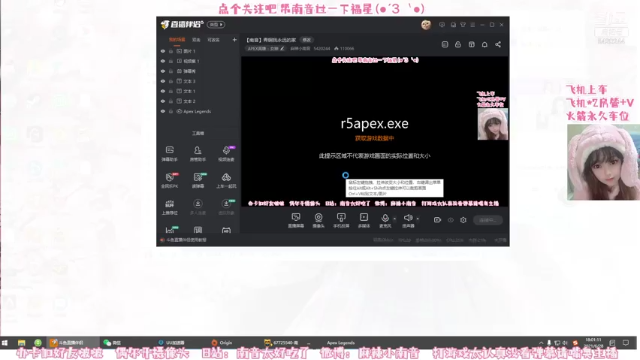
Task: Hide the 文本 1 layer with its eye icon
Action: (x=163, y=91)
